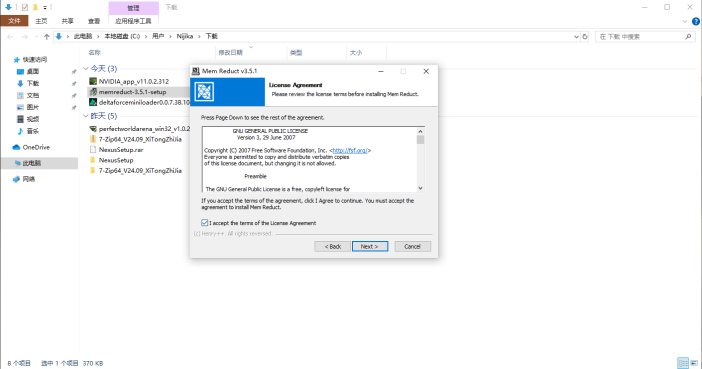702x369 pixels.
Task: Select deltaforceminiloader file icon
Action: pyautogui.click(x=93, y=102)
